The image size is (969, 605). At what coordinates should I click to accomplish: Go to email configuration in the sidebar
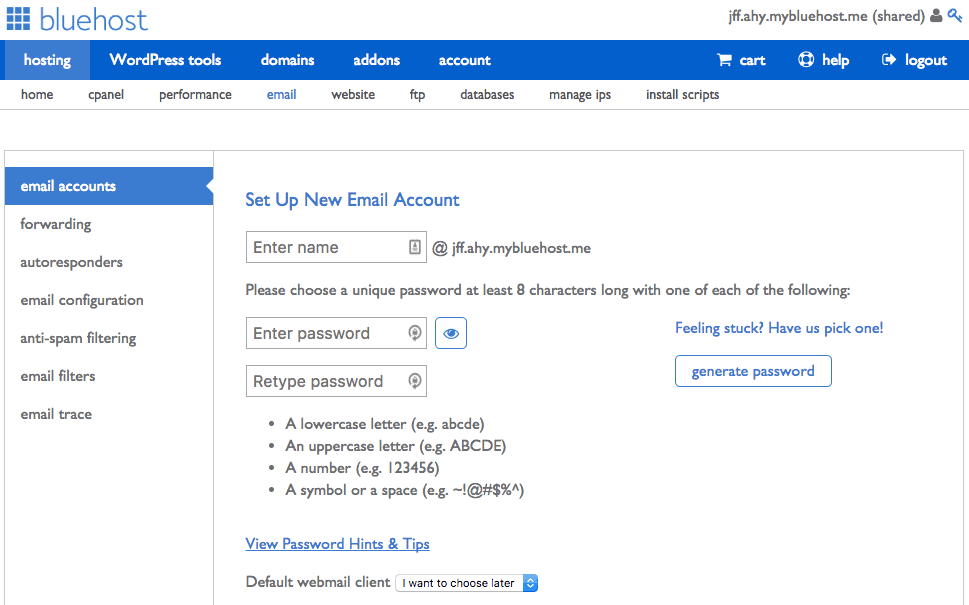(x=82, y=300)
